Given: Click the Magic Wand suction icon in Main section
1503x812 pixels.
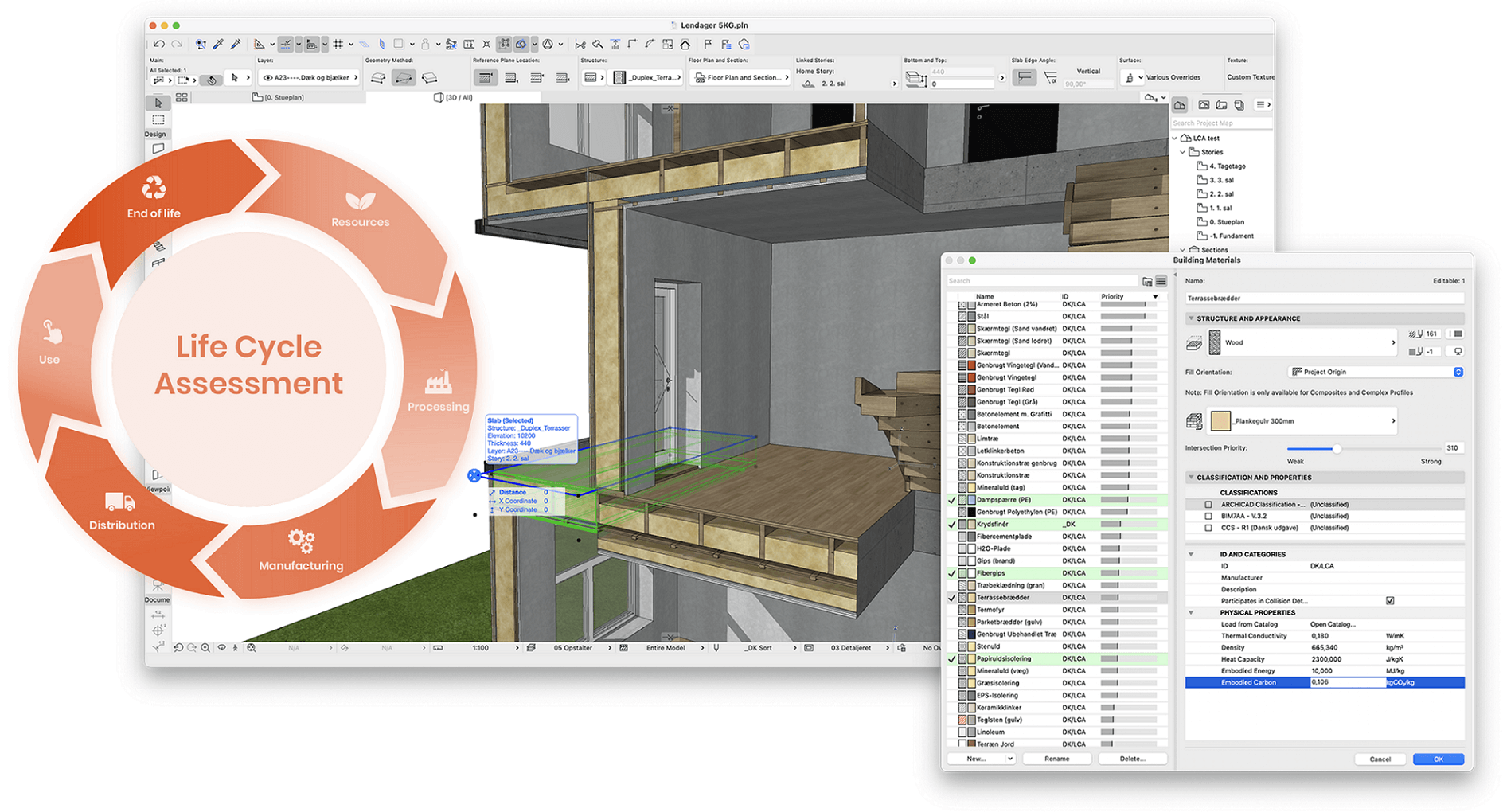Looking at the screenshot, I should 212,79.
